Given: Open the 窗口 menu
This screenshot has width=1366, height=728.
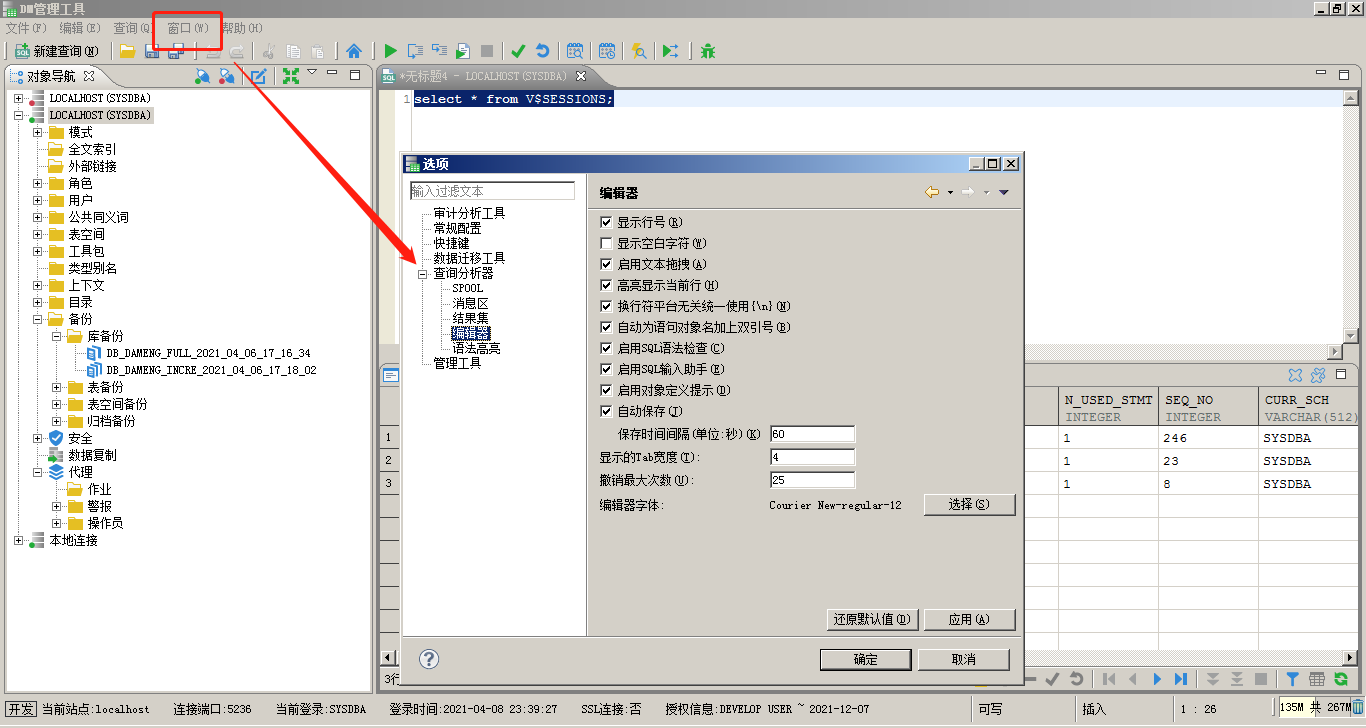Looking at the screenshot, I should (190, 28).
